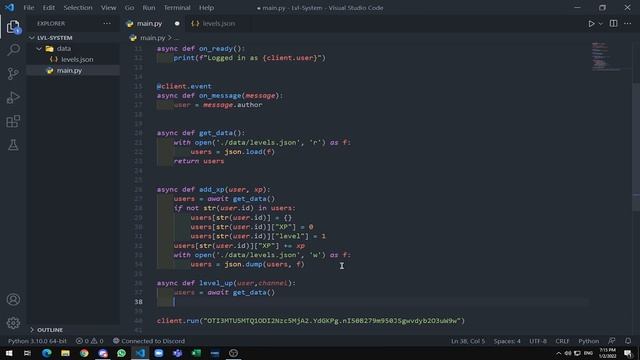
Task: Click Connected to Discord status item
Action: coord(149,341)
